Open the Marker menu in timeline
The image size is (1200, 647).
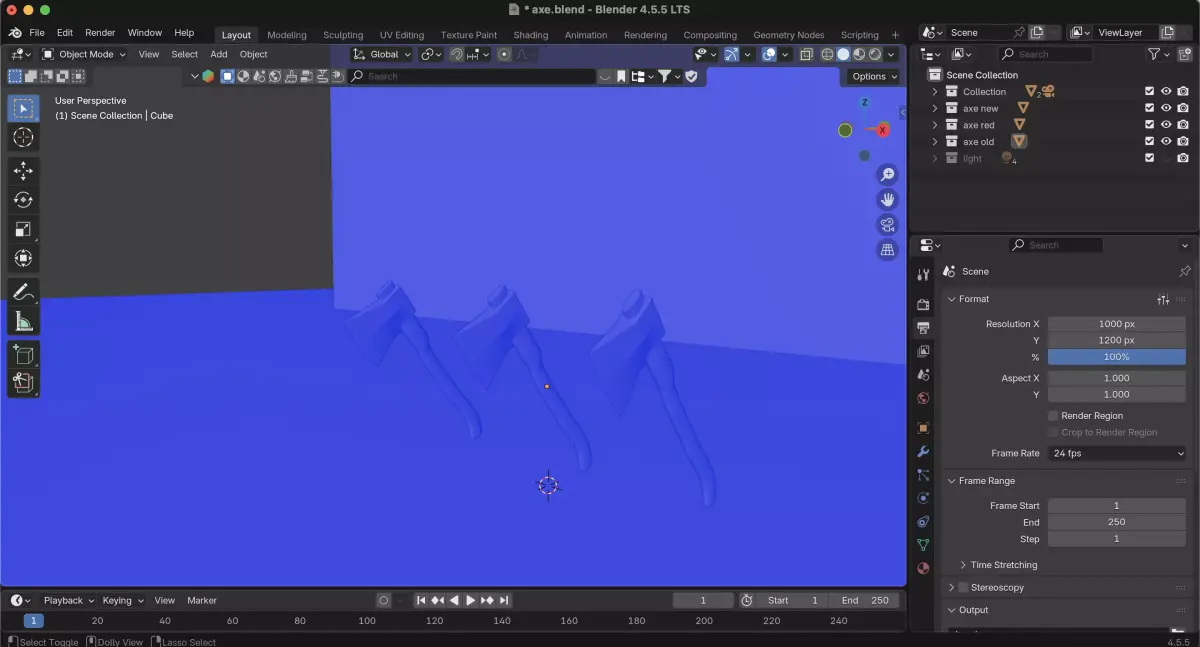click(202, 600)
